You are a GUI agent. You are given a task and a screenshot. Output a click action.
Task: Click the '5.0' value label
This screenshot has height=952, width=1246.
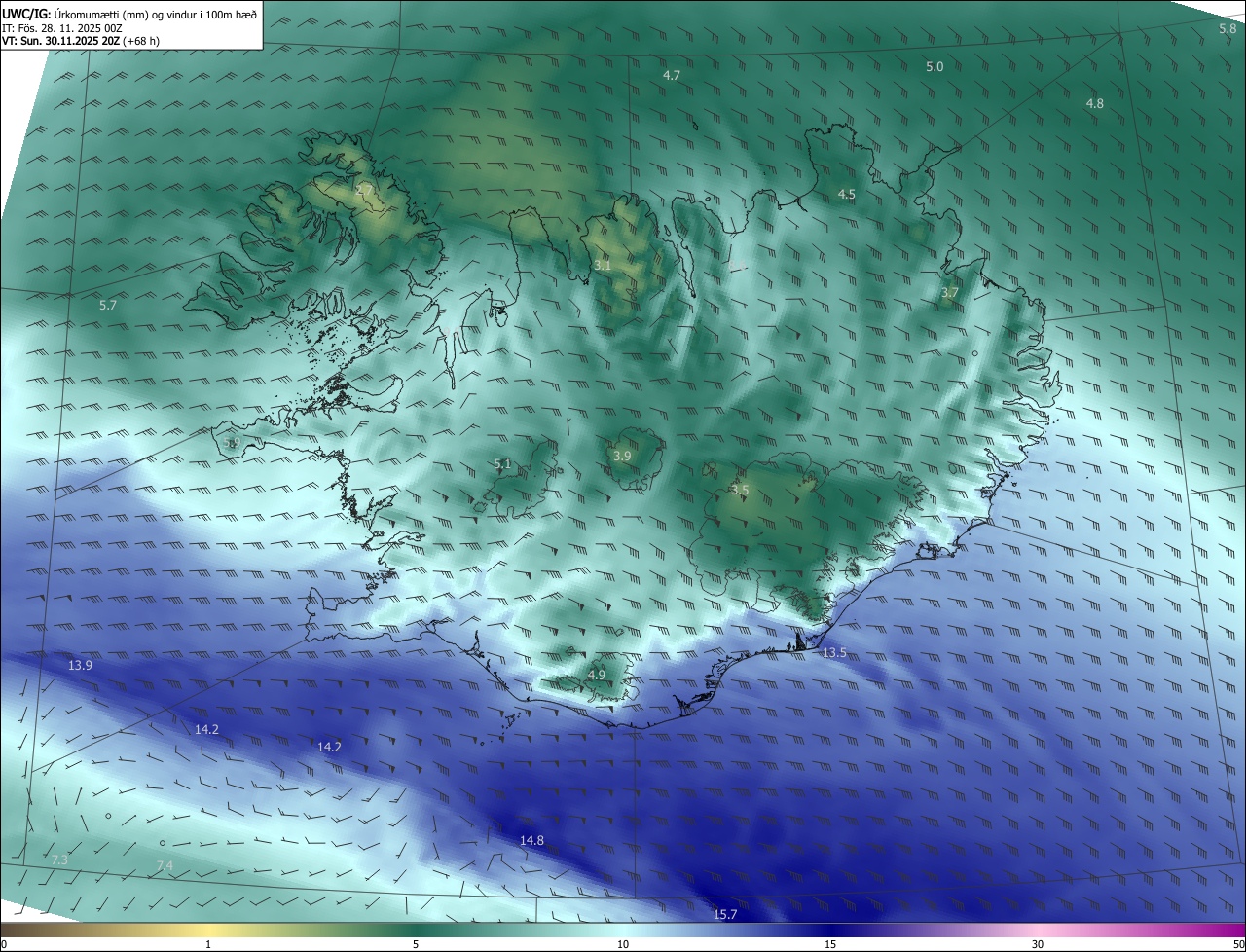point(934,66)
